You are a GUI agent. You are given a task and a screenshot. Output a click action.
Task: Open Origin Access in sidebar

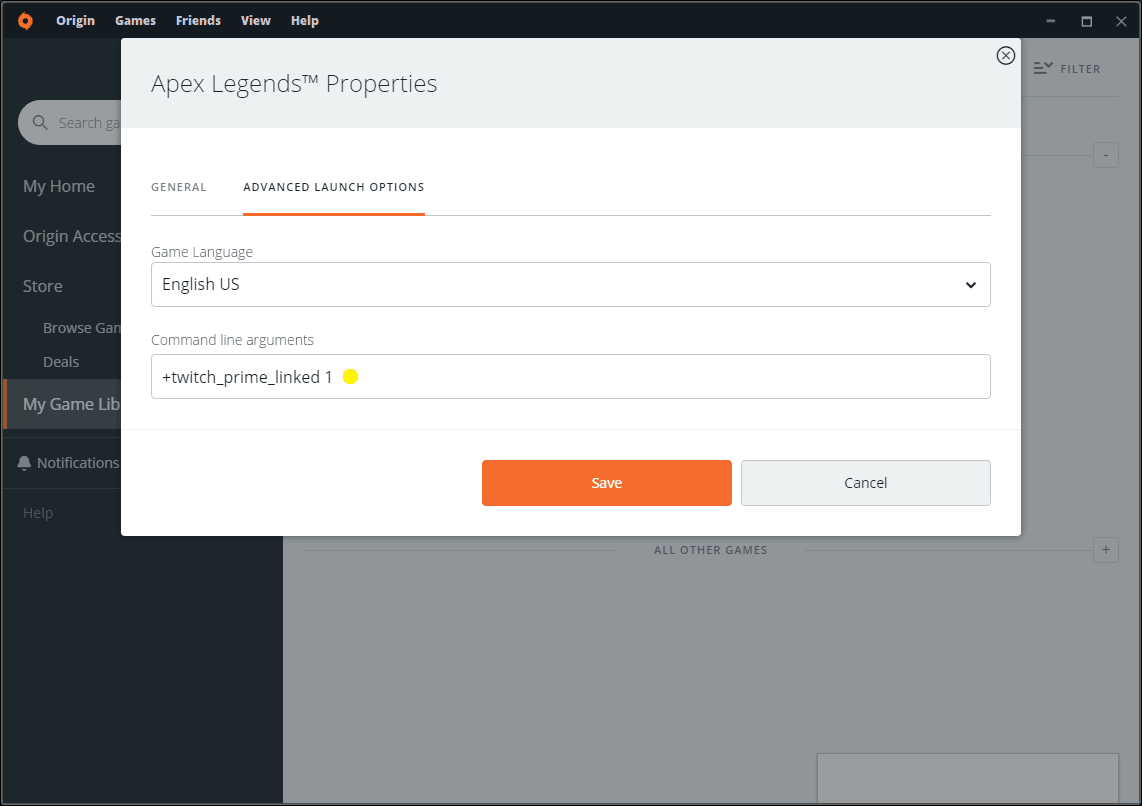pos(71,237)
